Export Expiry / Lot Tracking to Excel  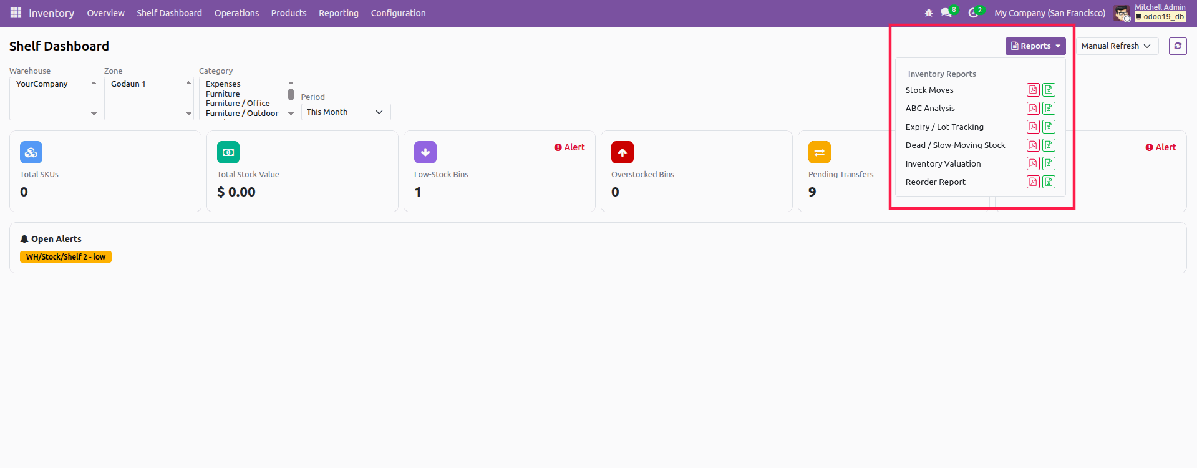[1049, 127]
